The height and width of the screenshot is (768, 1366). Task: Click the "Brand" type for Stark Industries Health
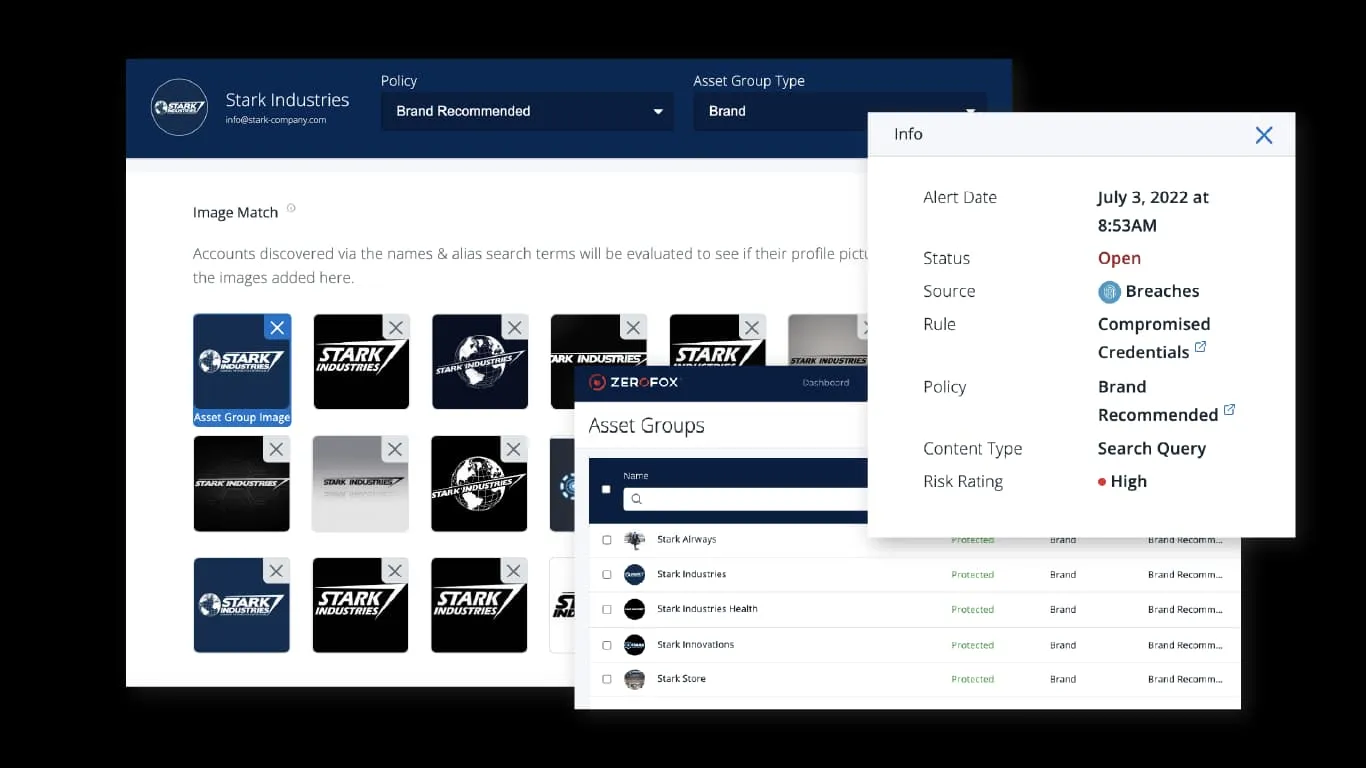pyautogui.click(x=1063, y=609)
